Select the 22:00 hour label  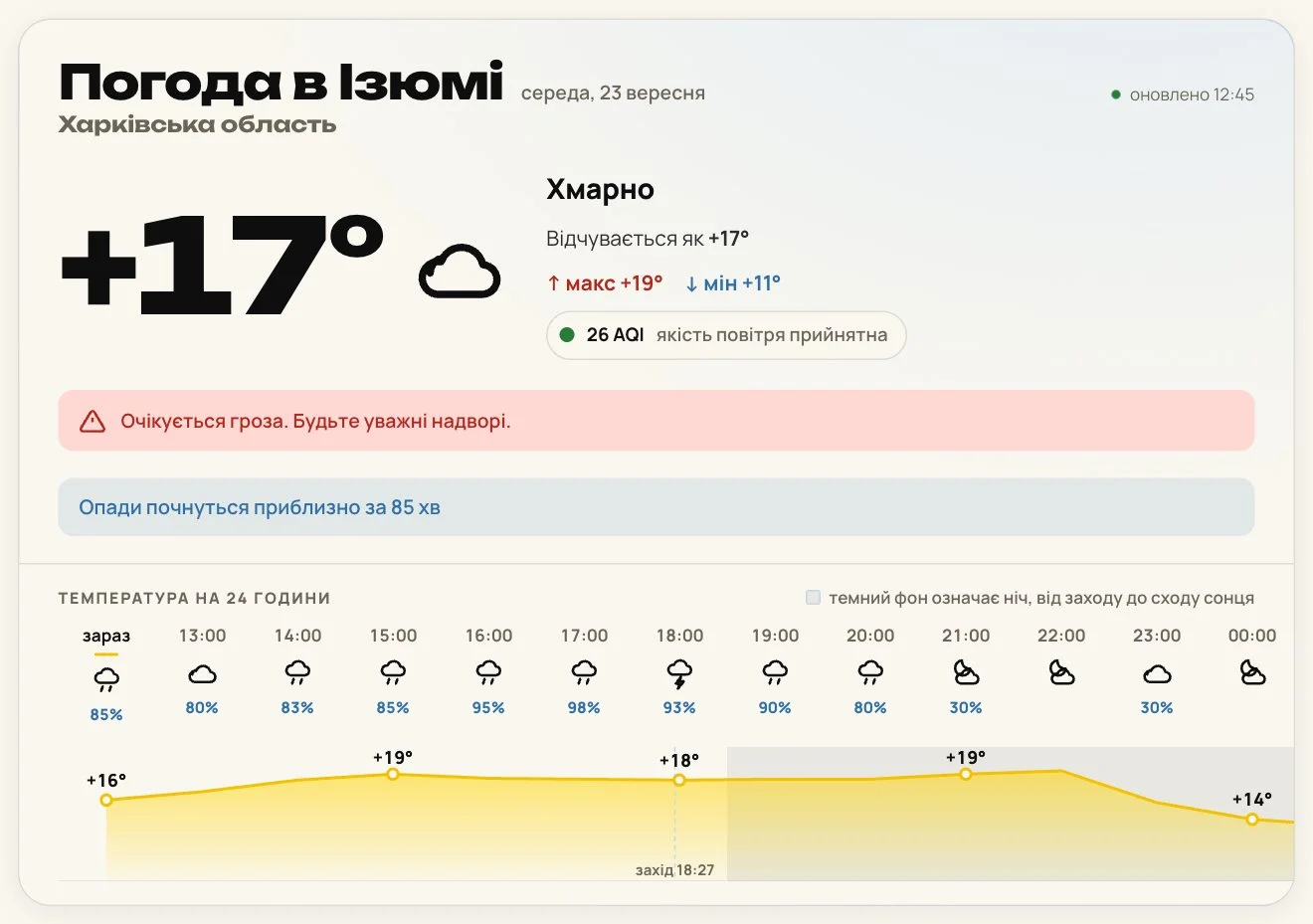[1061, 636]
